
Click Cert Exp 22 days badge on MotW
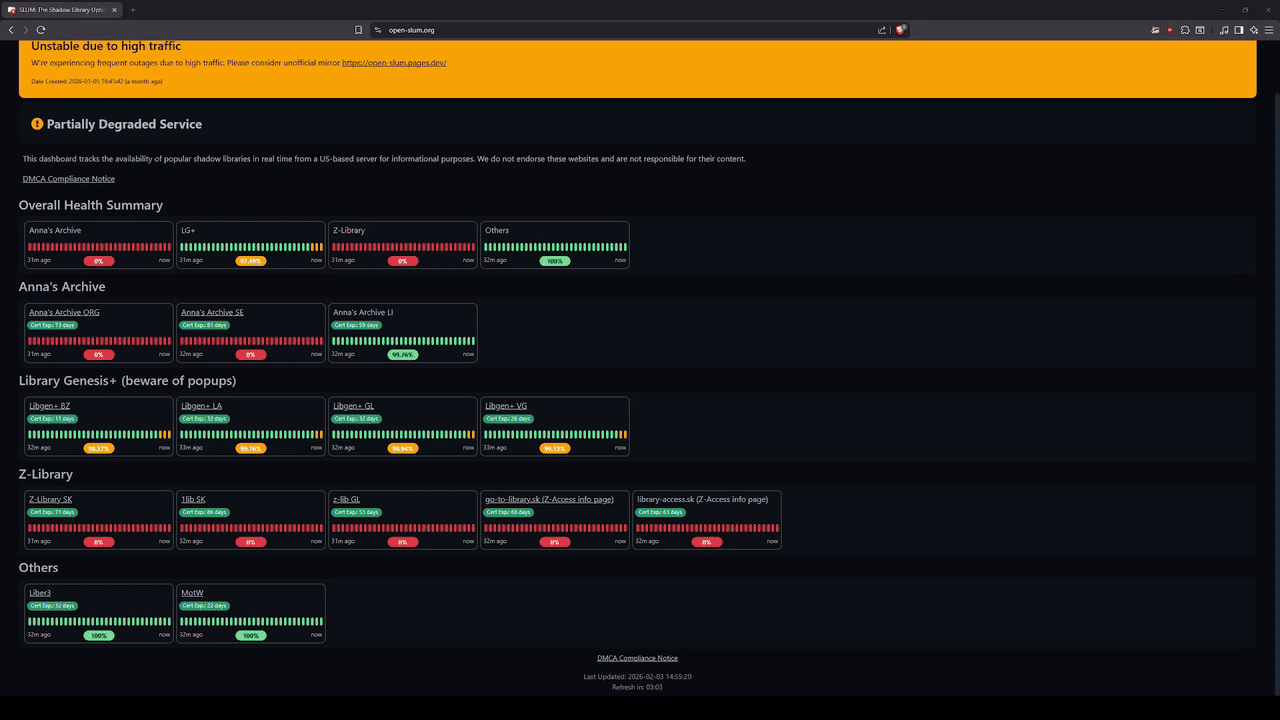pyautogui.click(x=205, y=606)
